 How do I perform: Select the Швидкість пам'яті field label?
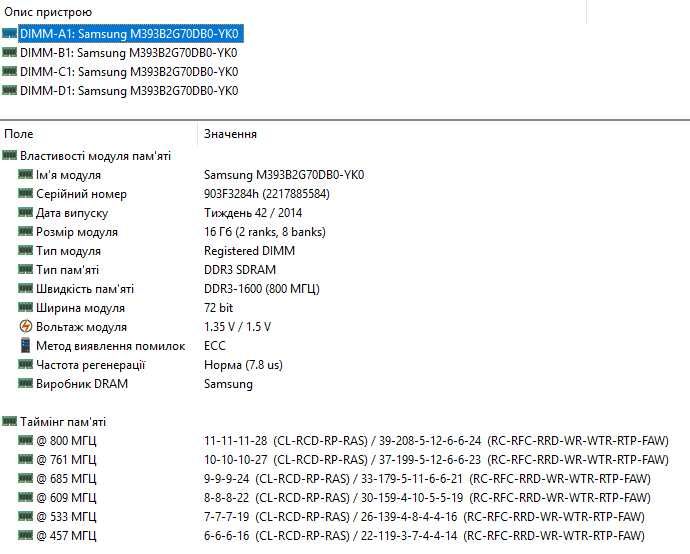[85, 289]
